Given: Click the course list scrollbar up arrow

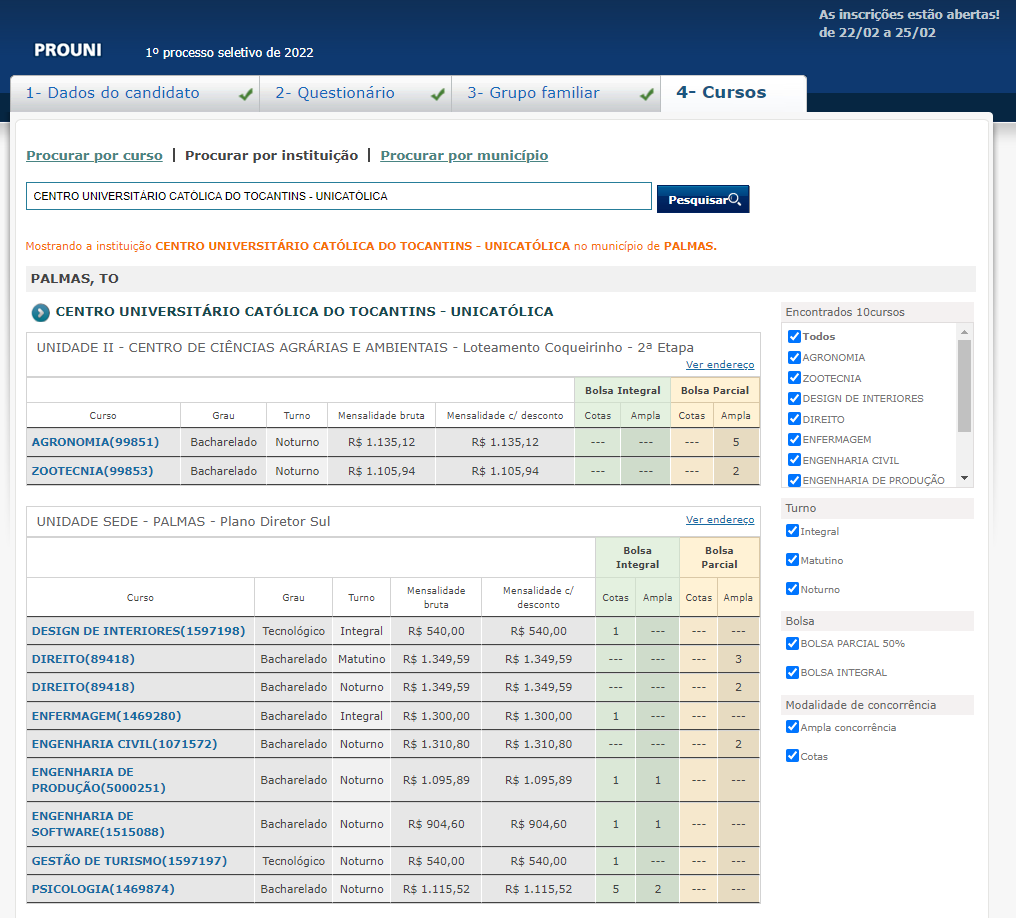Looking at the screenshot, I should point(965,332).
